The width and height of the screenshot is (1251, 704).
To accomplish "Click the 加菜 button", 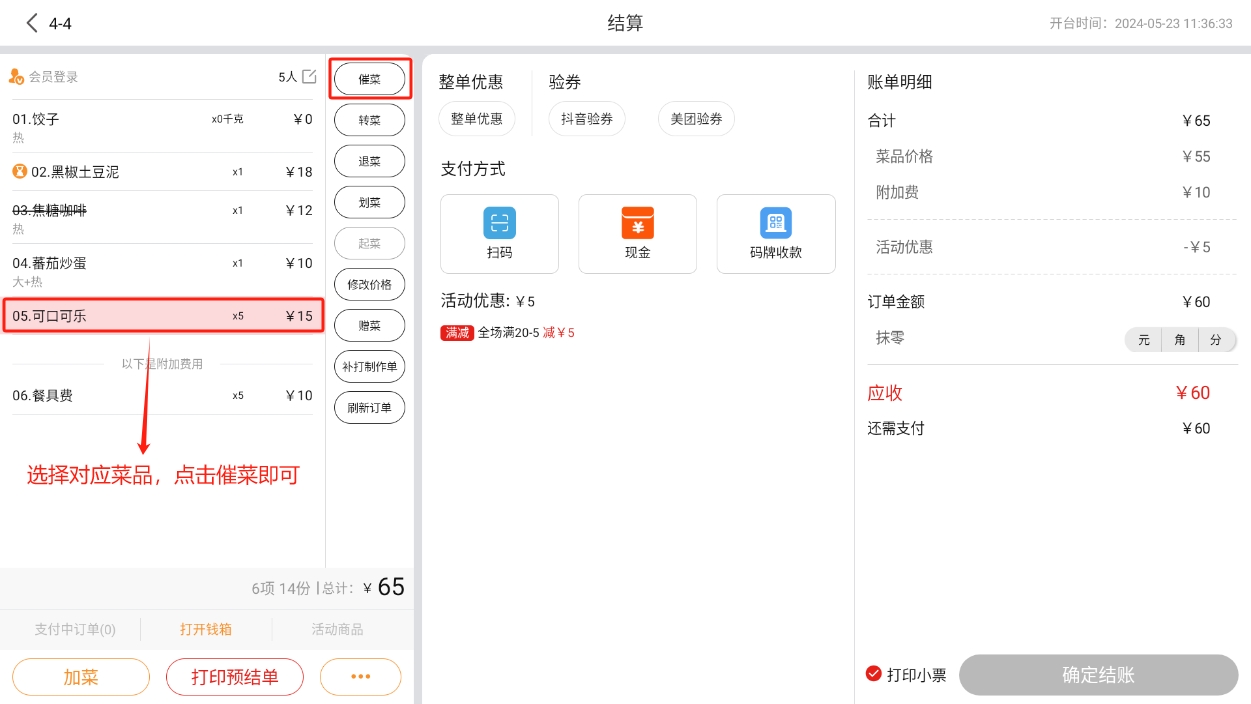I will pos(81,677).
